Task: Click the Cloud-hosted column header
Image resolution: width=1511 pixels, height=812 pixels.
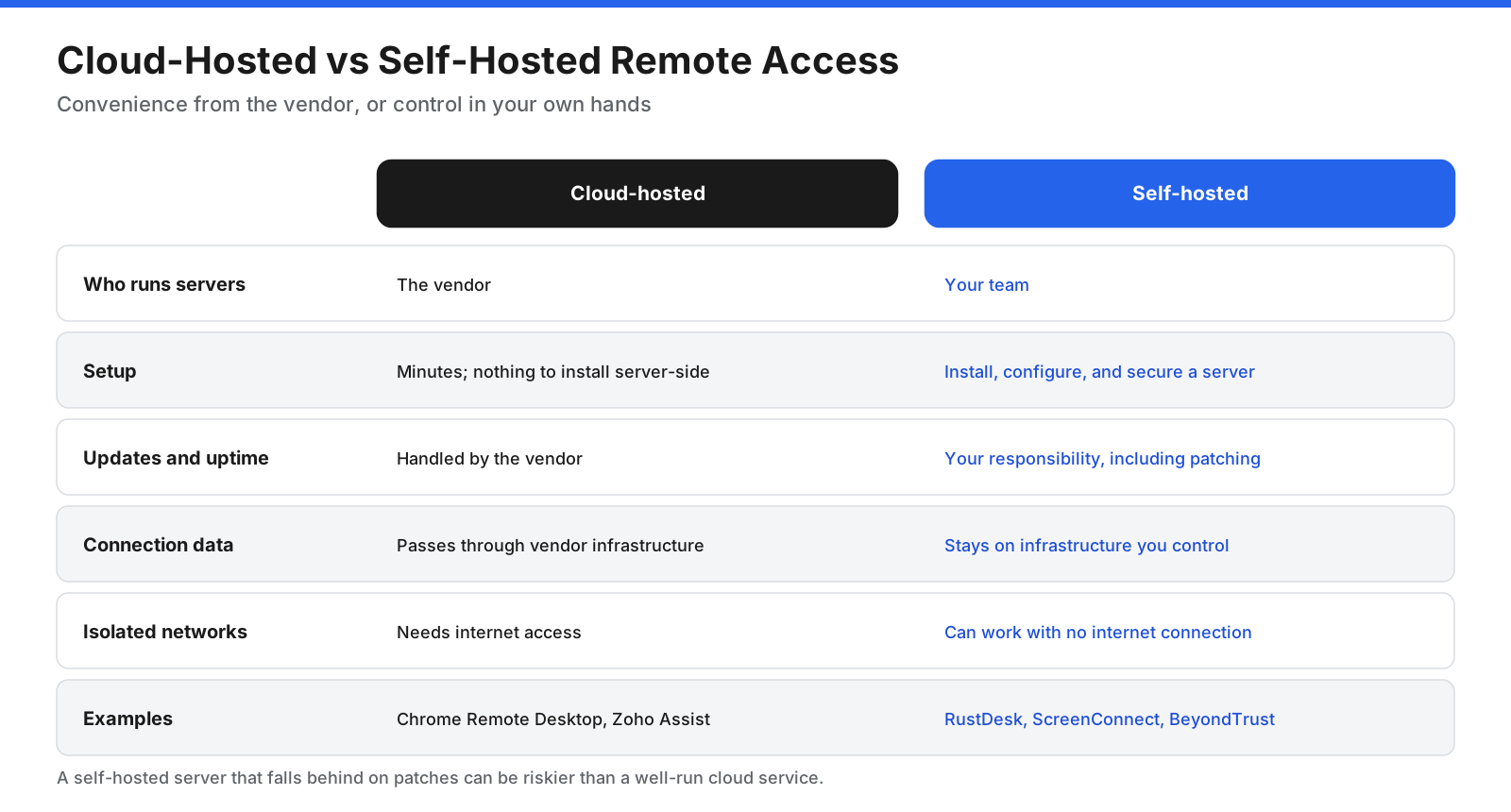Action: click(x=637, y=194)
